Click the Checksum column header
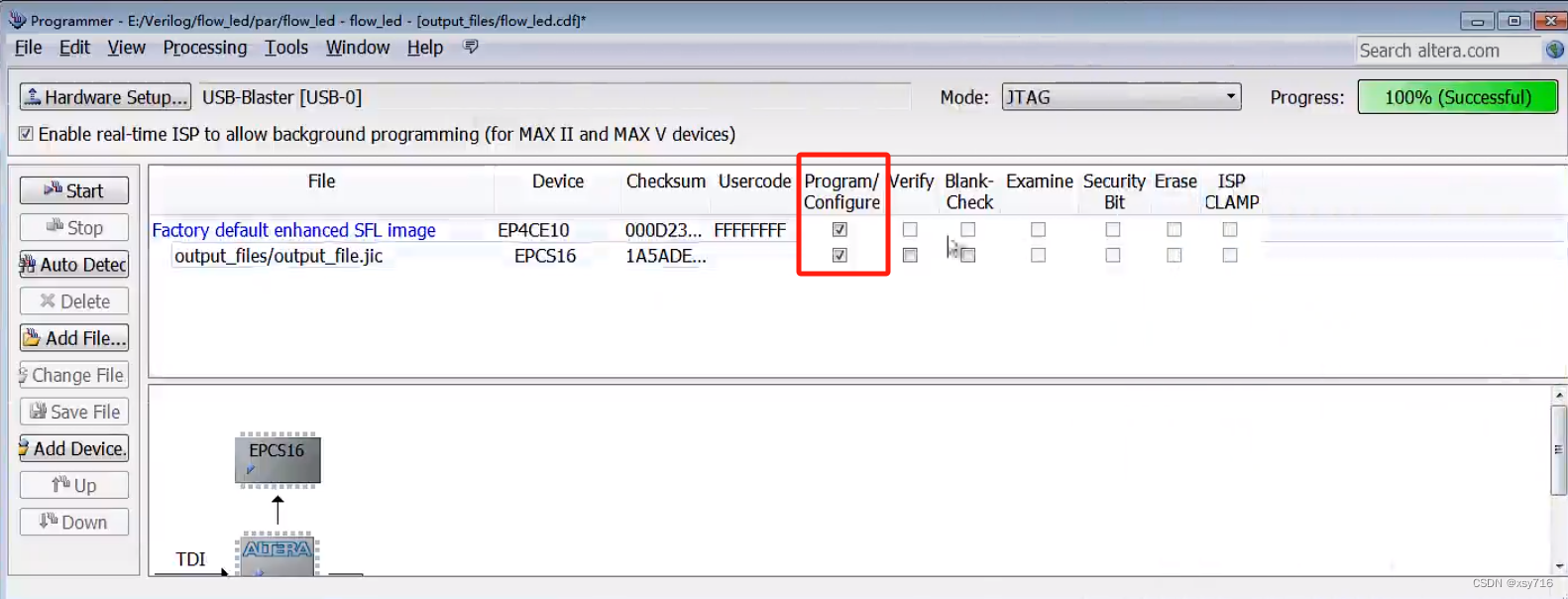 coord(666,181)
